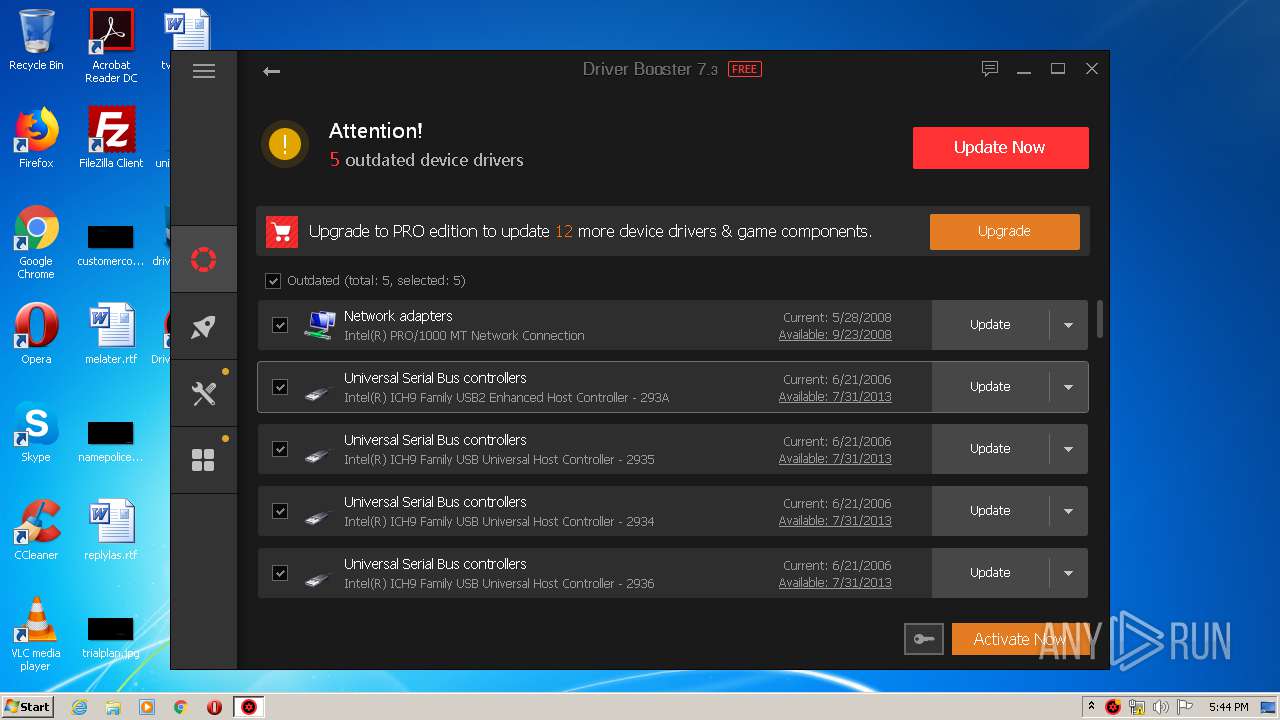Open CCleaner desktop shortcut

[36, 530]
